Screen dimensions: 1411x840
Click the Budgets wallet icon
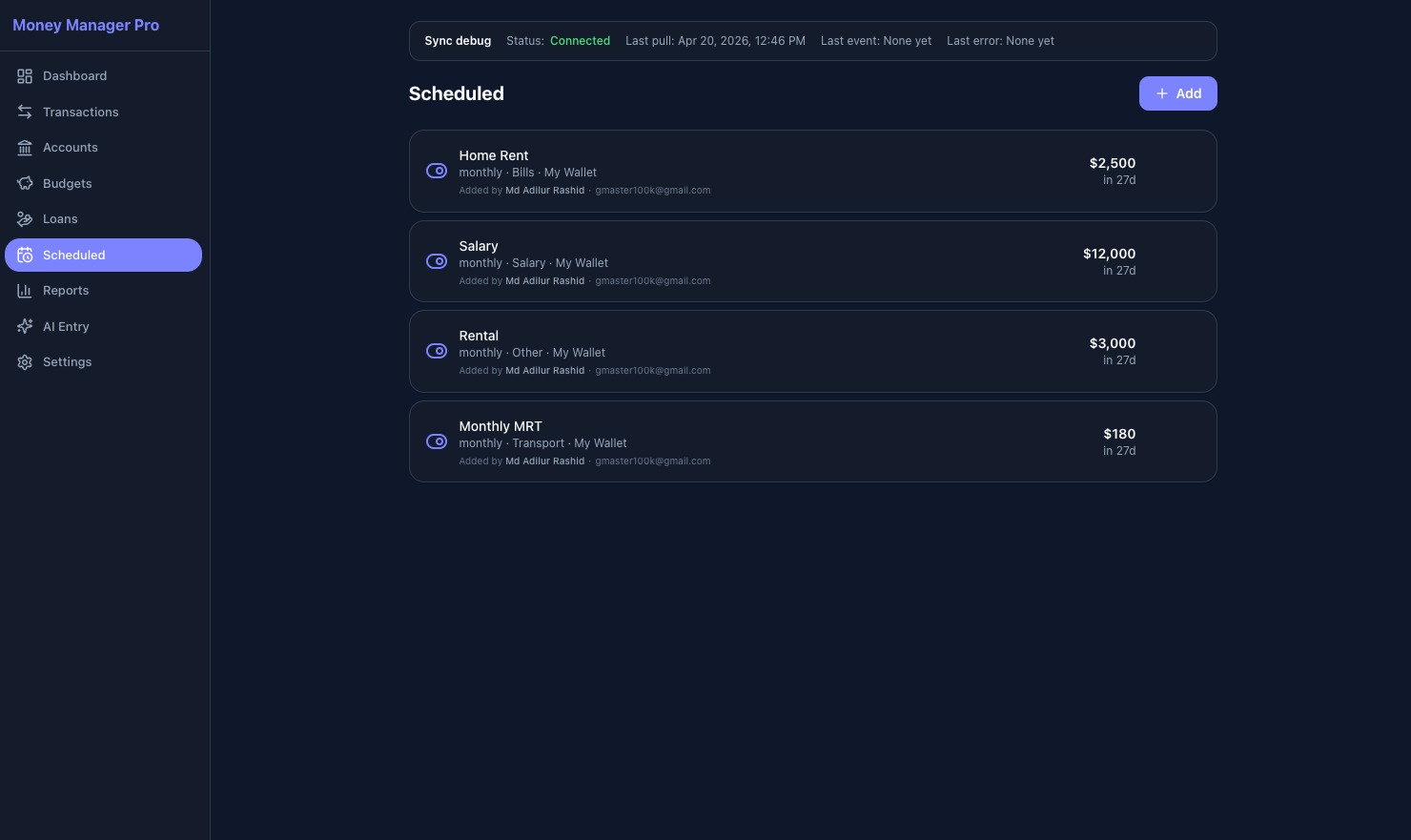point(25,183)
